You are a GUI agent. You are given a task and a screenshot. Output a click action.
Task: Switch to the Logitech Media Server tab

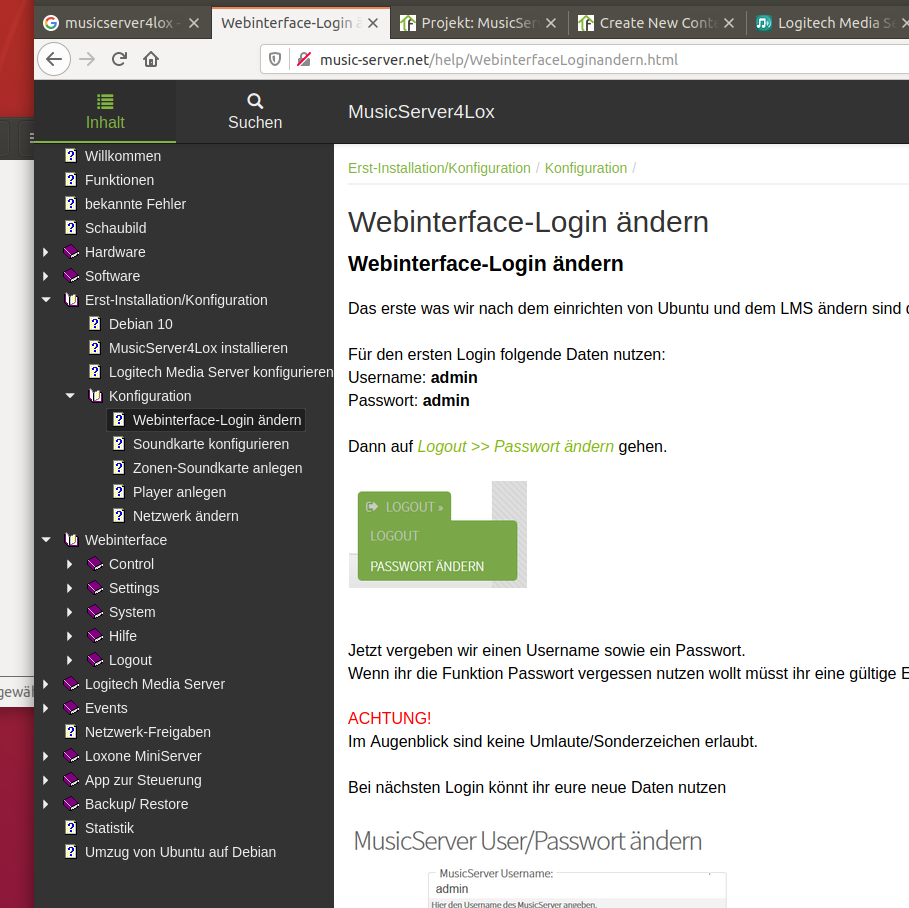(x=829, y=23)
